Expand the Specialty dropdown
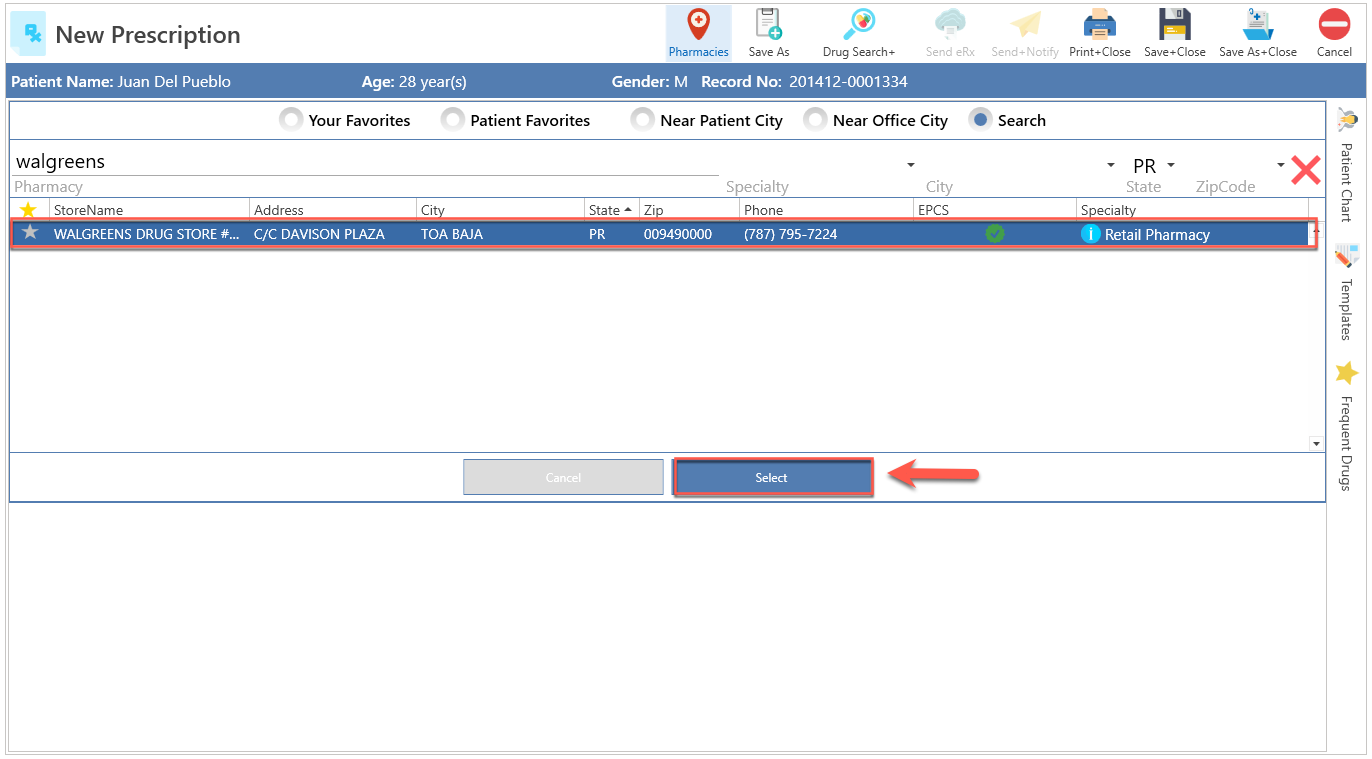The image size is (1372, 759). click(x=911, y=165)
